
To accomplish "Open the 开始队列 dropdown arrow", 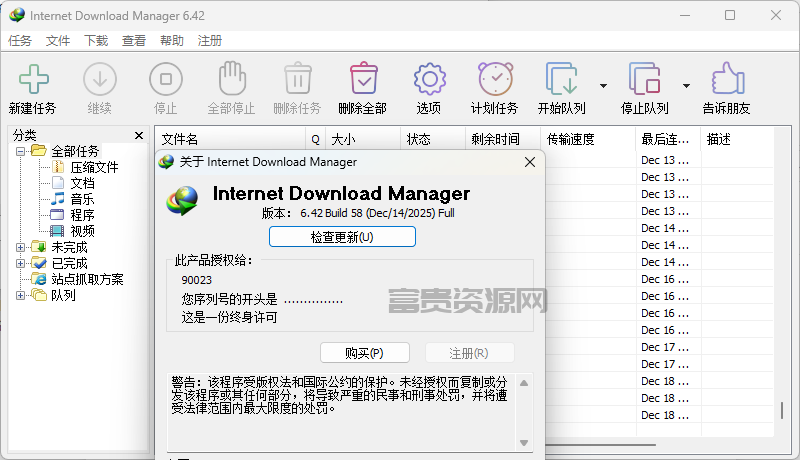I will click(x=604, y=86).
